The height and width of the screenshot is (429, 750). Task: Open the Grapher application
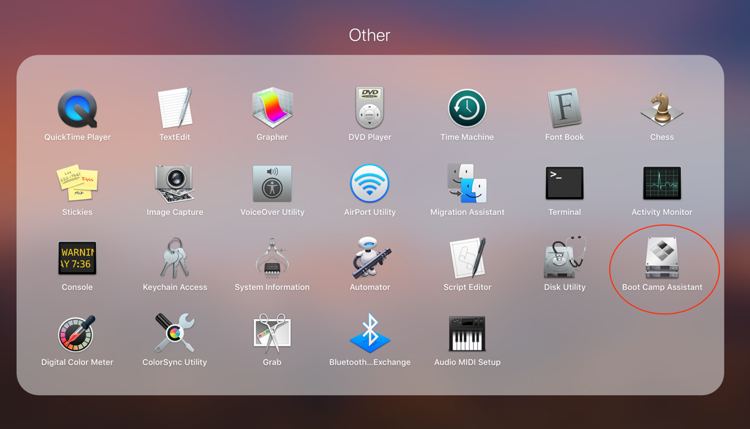point(272,108)
